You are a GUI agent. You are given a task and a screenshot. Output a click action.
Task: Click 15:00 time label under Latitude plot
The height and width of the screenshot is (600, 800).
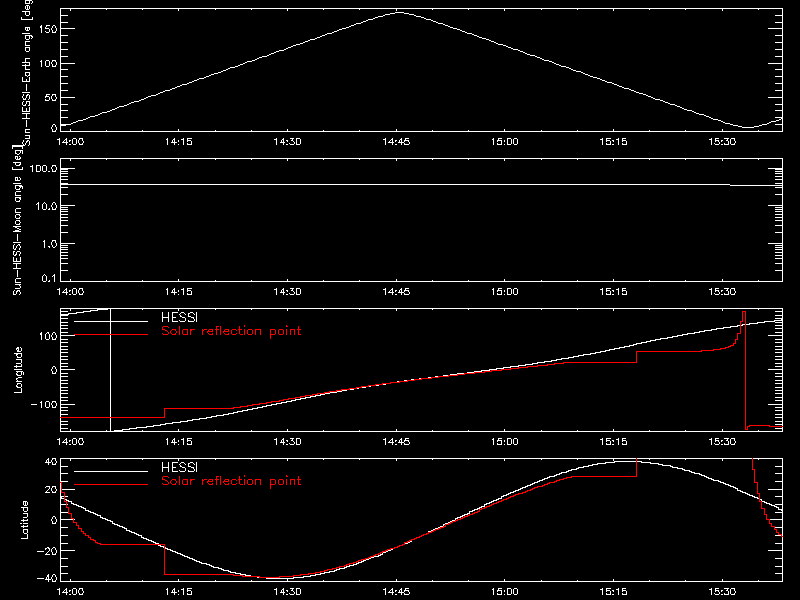(505, 592)
